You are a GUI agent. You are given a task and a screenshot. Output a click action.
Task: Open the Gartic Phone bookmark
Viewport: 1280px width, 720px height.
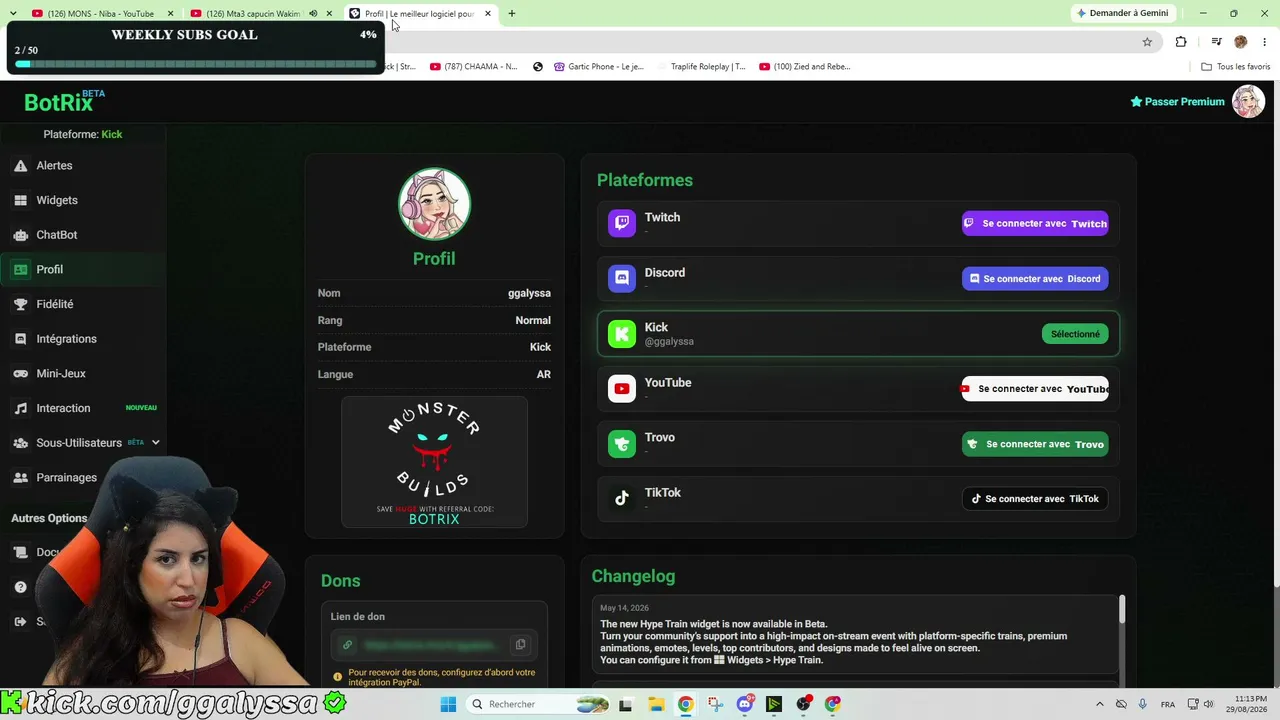pos(598,67)
